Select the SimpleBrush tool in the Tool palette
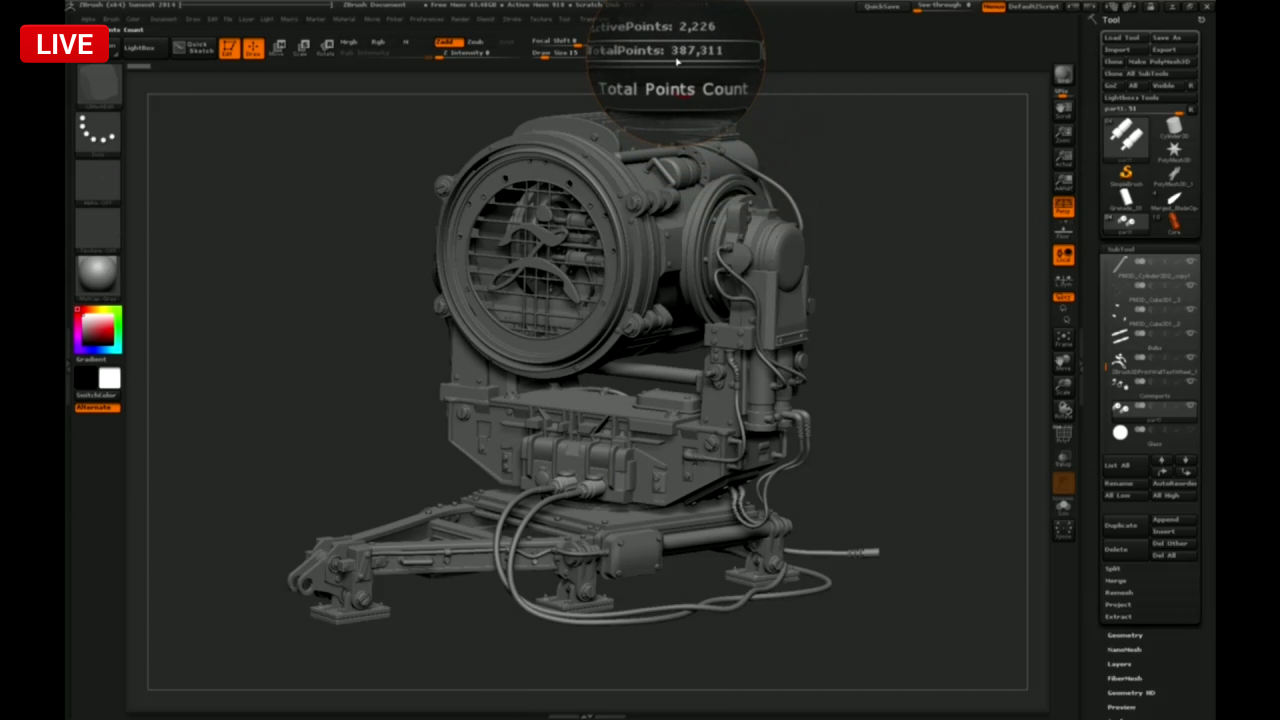Image resolution: width=1280 pixels, height=720 pixels. click(x=1126, y=172)
